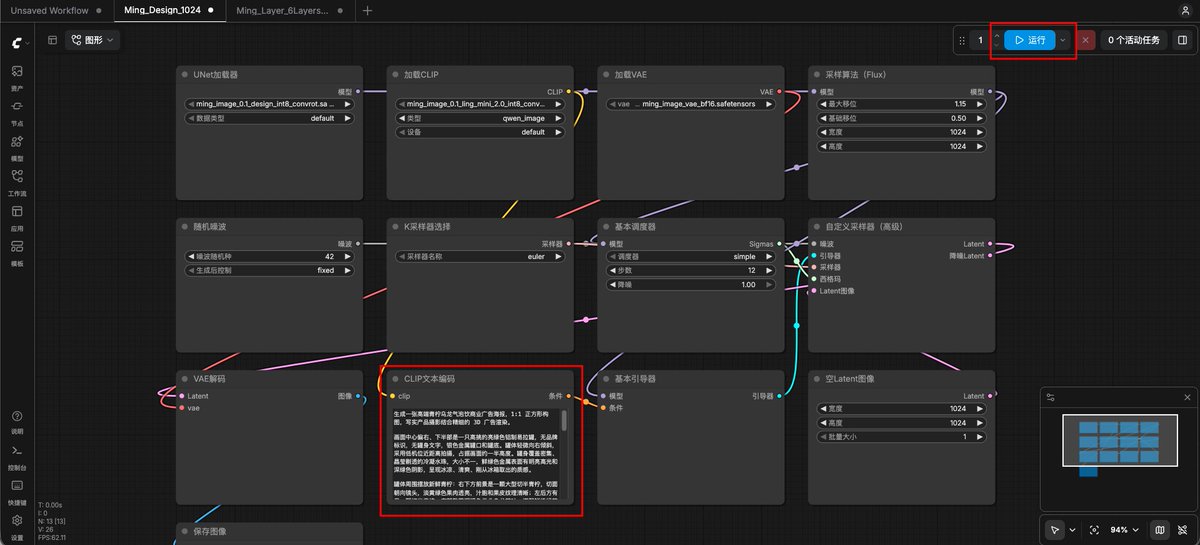Open the ComfyUI logo menu
1200x545 pixels.
click(17, 43)
